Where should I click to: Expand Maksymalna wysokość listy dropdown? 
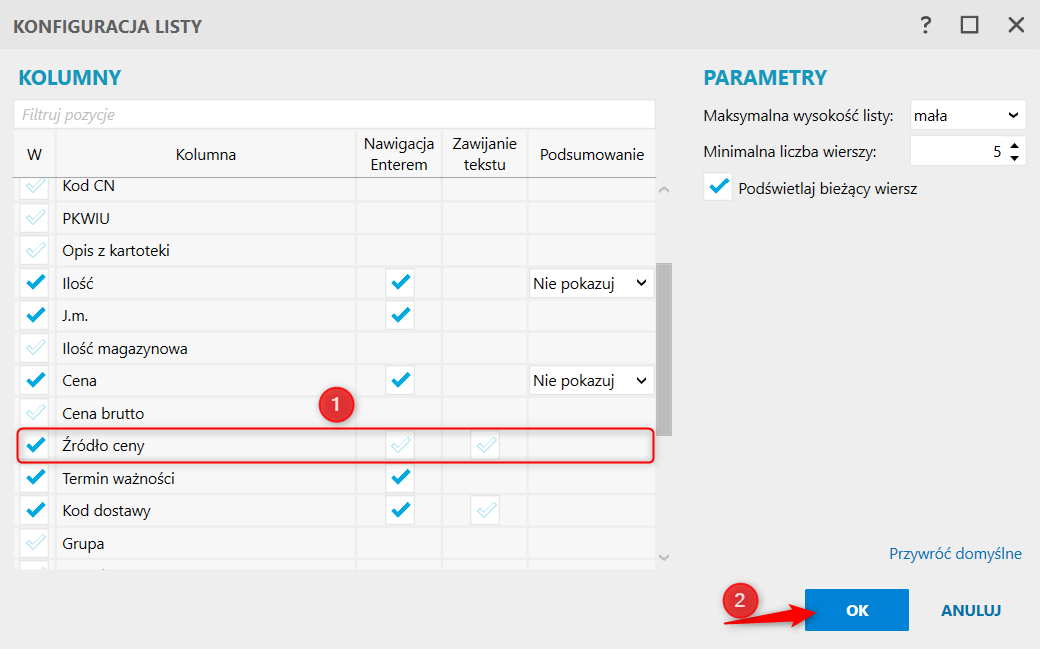click(x=968, y=115)
